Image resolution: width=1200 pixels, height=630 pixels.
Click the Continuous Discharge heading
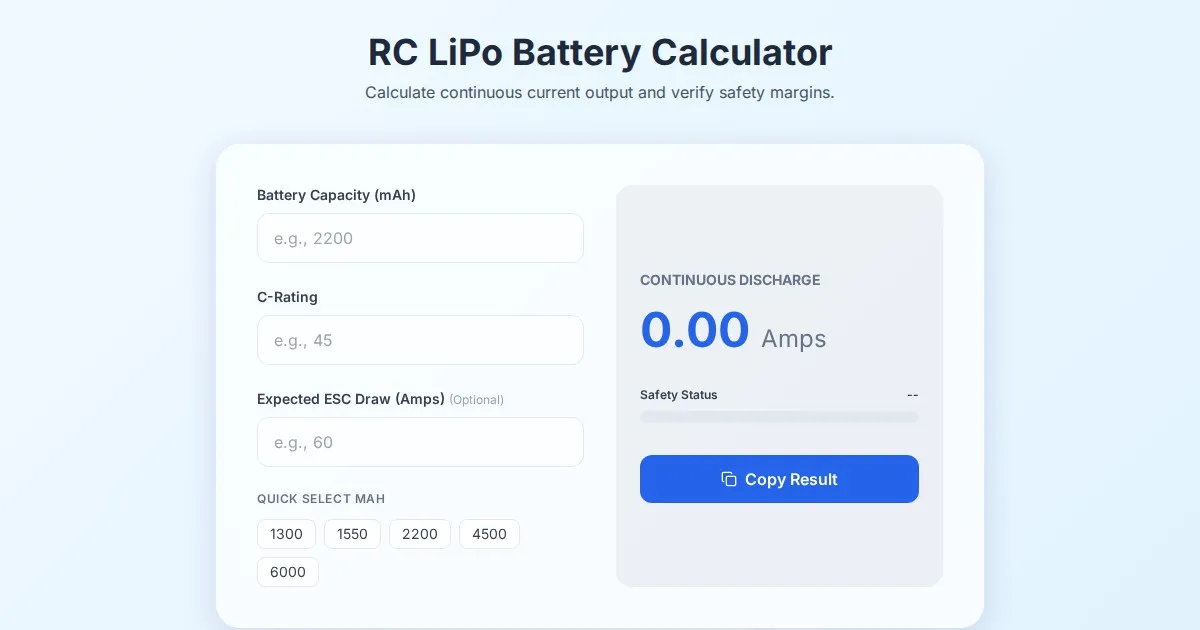pos(730,280)
